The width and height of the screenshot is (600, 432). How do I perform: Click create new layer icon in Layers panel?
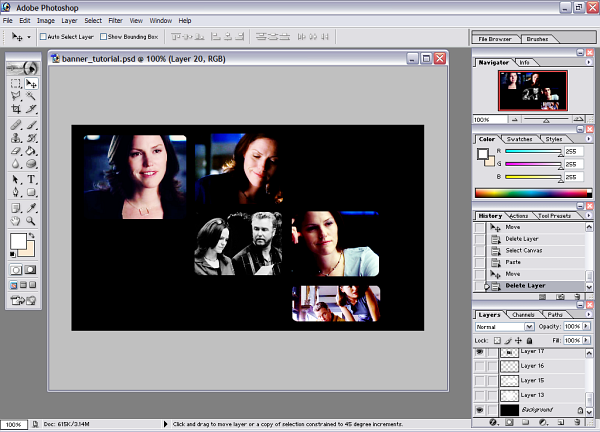[561, 422]
